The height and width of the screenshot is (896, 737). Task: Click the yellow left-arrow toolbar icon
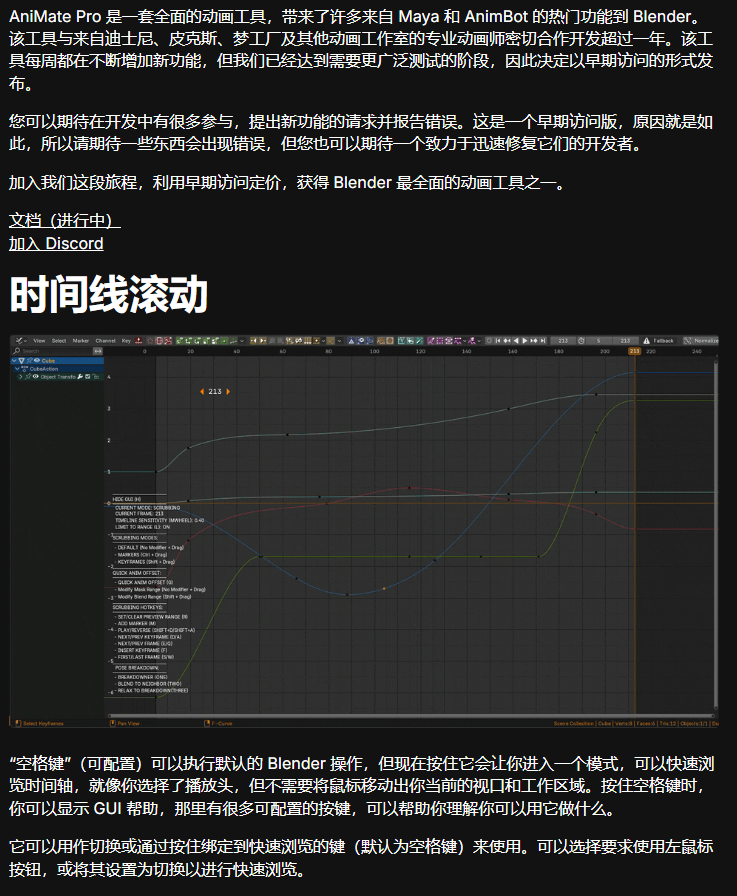[253, 341]
